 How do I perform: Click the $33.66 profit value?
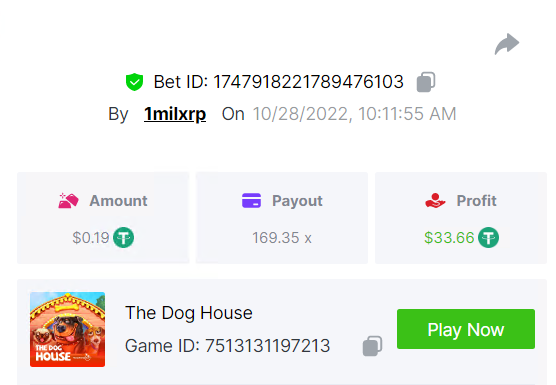[449, 238]
